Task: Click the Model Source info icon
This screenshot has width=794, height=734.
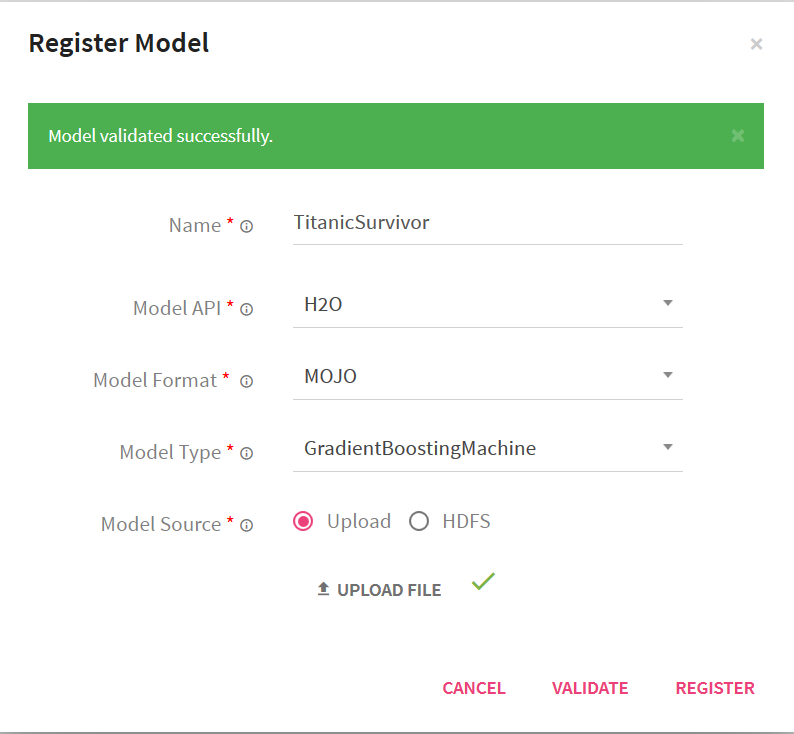Action: (x=246, y=525)
